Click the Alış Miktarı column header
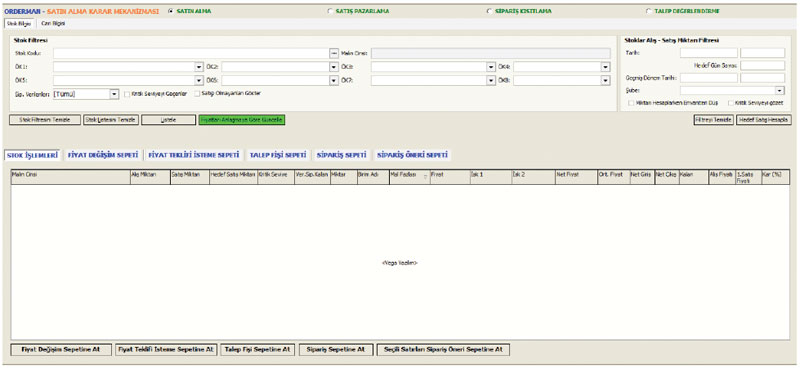The width and height of the screenshot is (800, 369). click(150, 177)
